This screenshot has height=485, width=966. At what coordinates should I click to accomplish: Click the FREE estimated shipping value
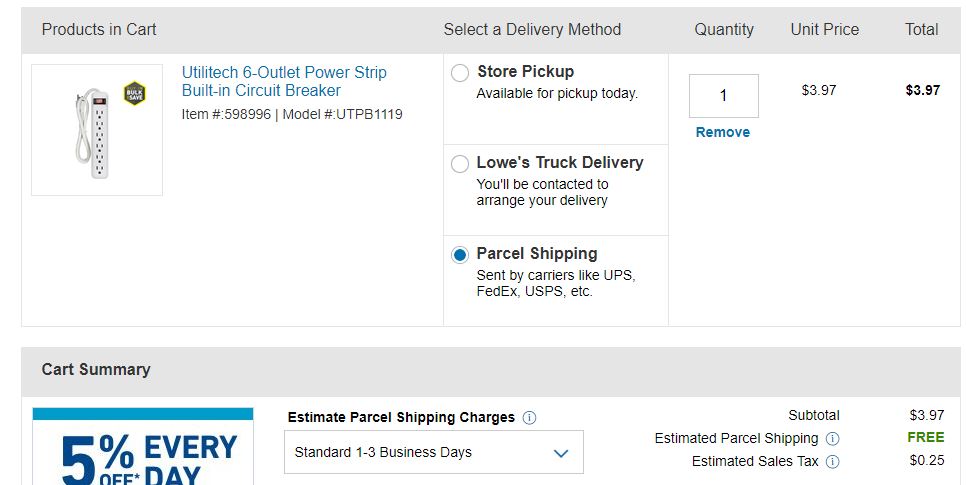coord(925,437)
